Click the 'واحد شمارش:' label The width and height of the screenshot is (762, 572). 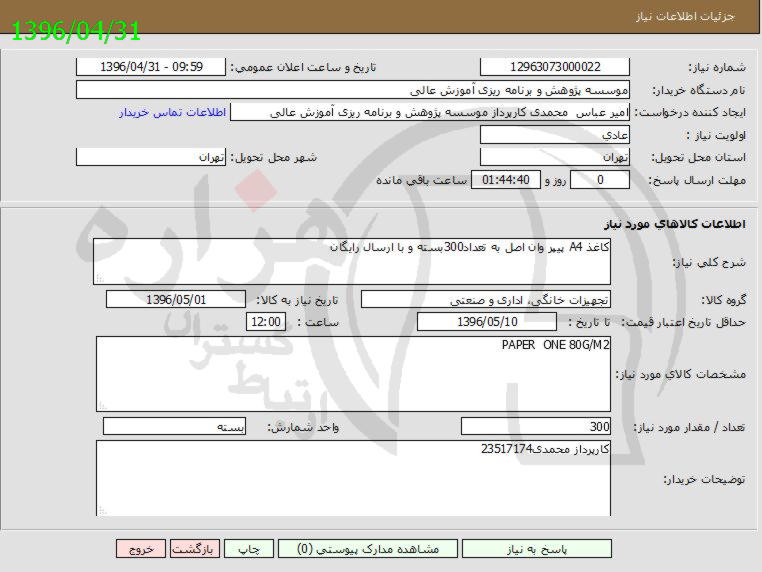point(303,428)
